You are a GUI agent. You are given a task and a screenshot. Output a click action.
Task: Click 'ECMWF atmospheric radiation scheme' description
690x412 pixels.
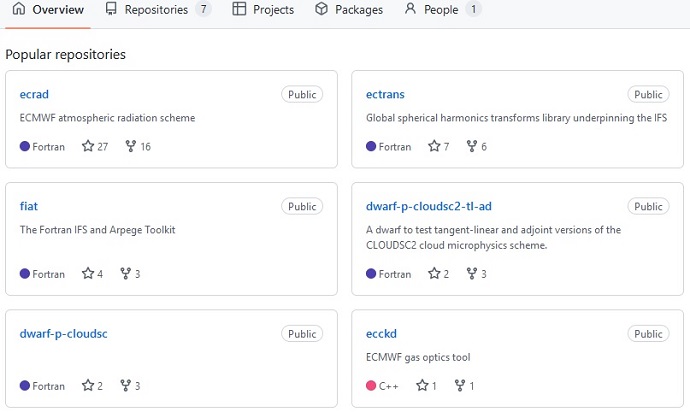click(107, 118)
